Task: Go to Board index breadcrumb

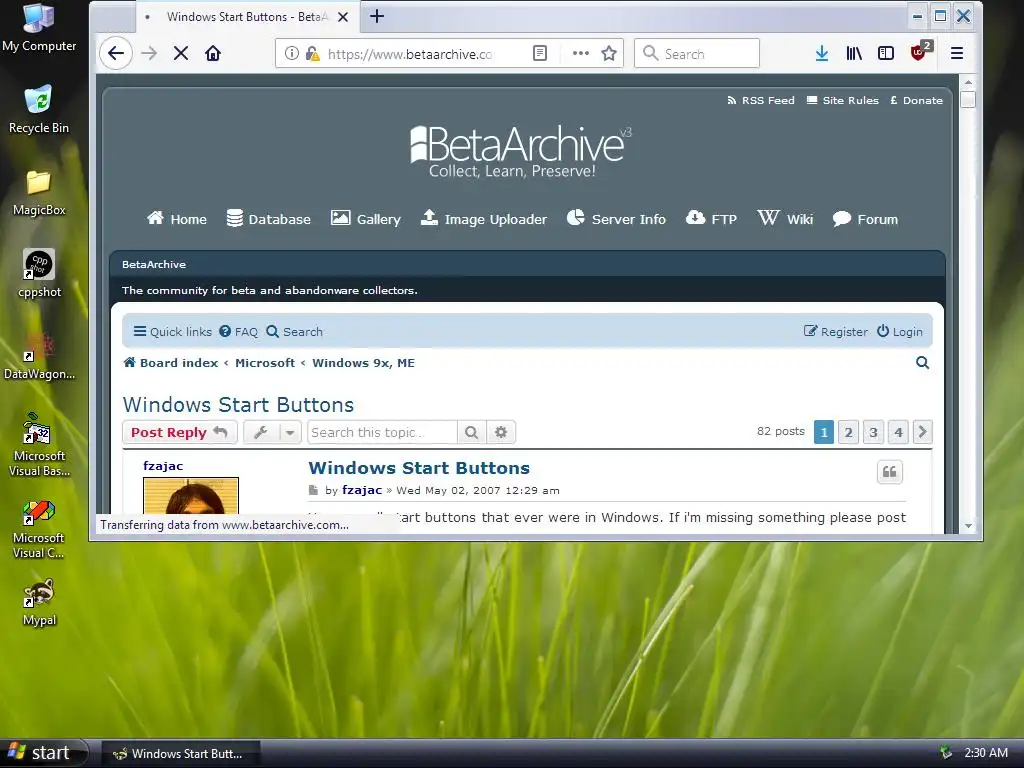Action: (x=171, y=363)
